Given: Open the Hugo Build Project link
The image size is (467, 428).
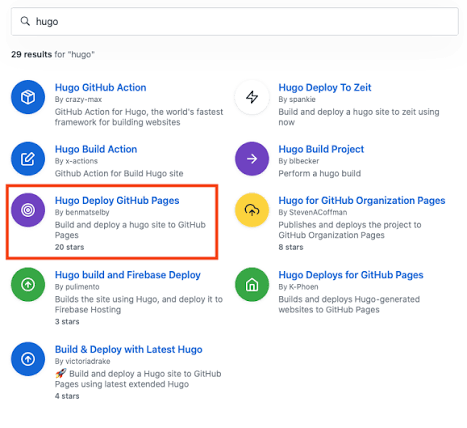Looking at the screenshot, I should [x=321, y=149].
